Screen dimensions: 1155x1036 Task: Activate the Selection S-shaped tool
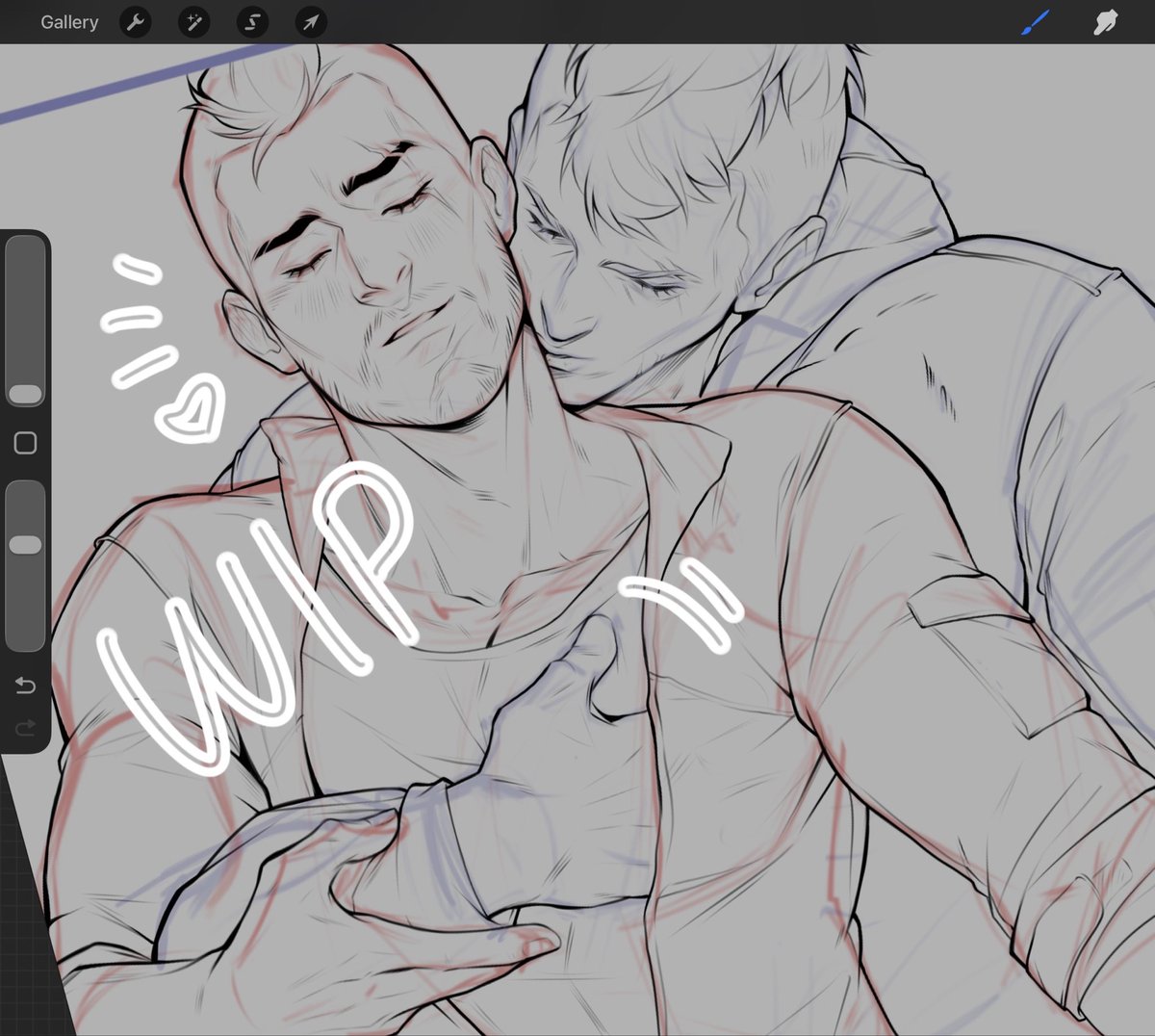click(x=252, y=22)
